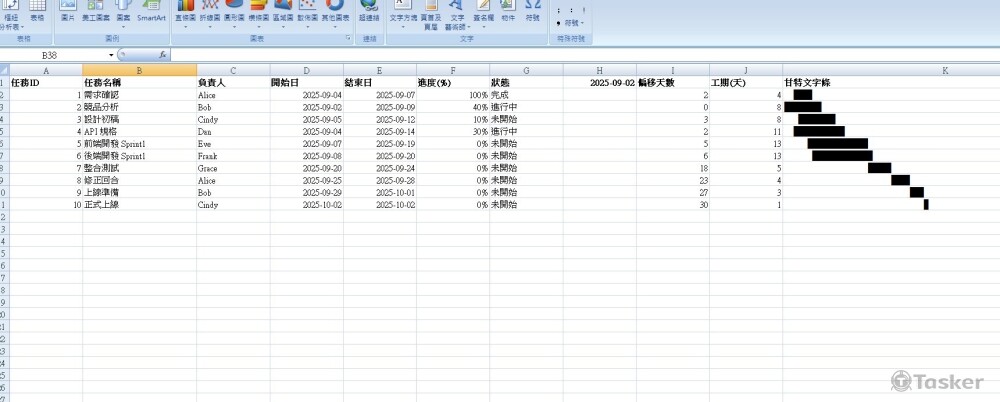Select the cell containing 競品分析
Screen dimensions: 1000x402
[140, 107]
